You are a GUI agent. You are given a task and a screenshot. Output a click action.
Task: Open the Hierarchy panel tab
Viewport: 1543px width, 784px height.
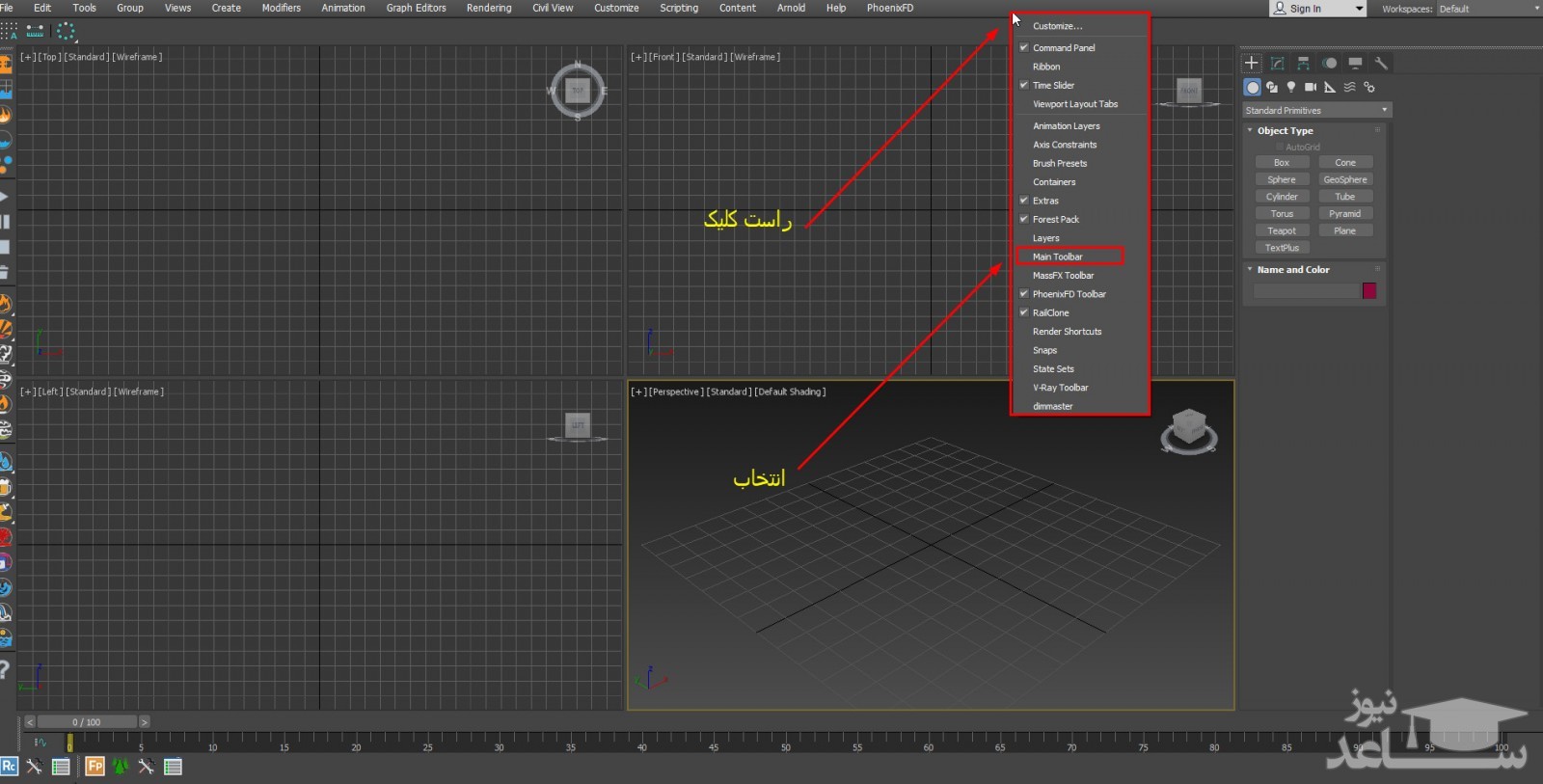pyautogui.click(x=1303, y=64)
